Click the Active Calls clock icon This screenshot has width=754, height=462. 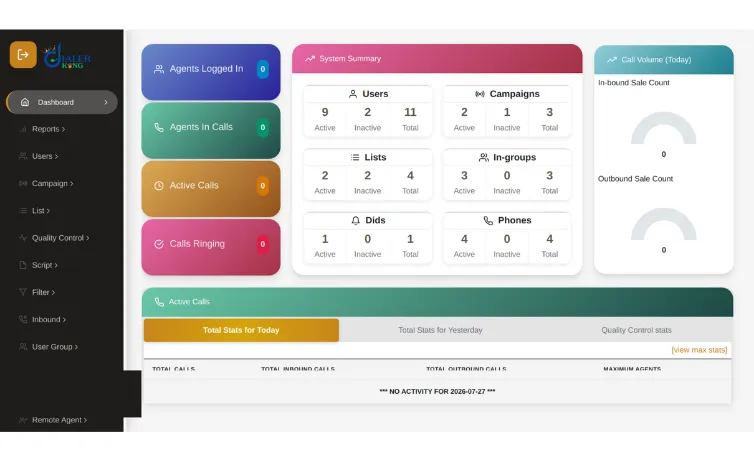click(x=159, y=186)
